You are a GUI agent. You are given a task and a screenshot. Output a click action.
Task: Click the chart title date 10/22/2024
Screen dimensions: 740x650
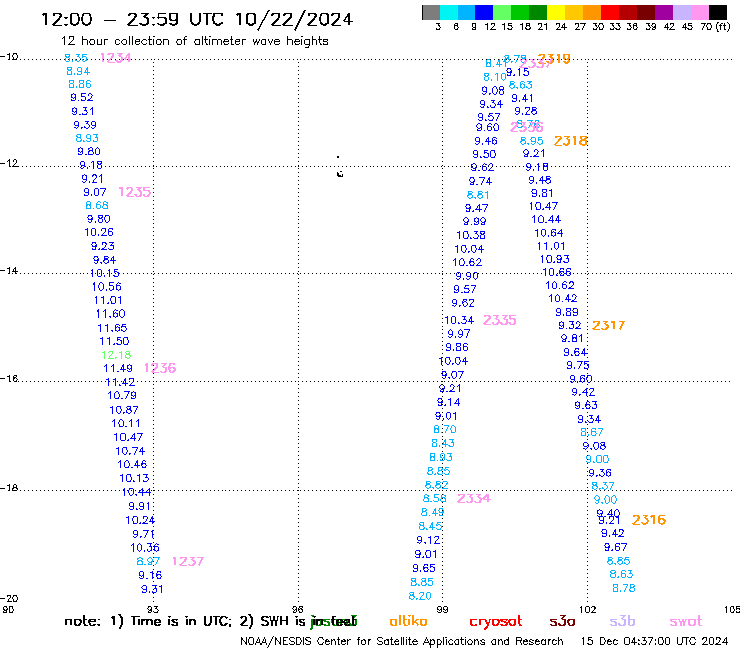(x=294, y=19)
